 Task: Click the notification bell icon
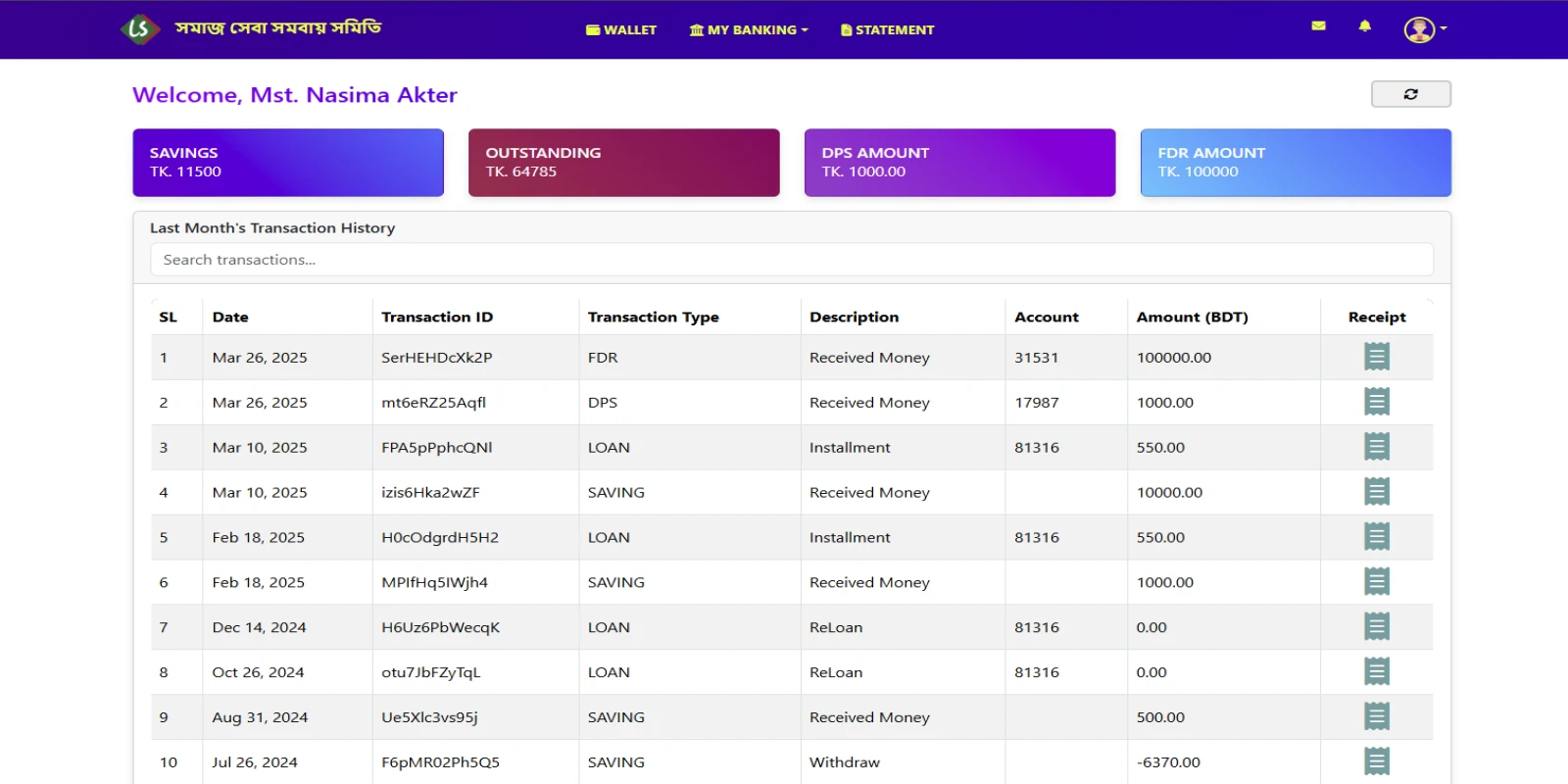1364,26
